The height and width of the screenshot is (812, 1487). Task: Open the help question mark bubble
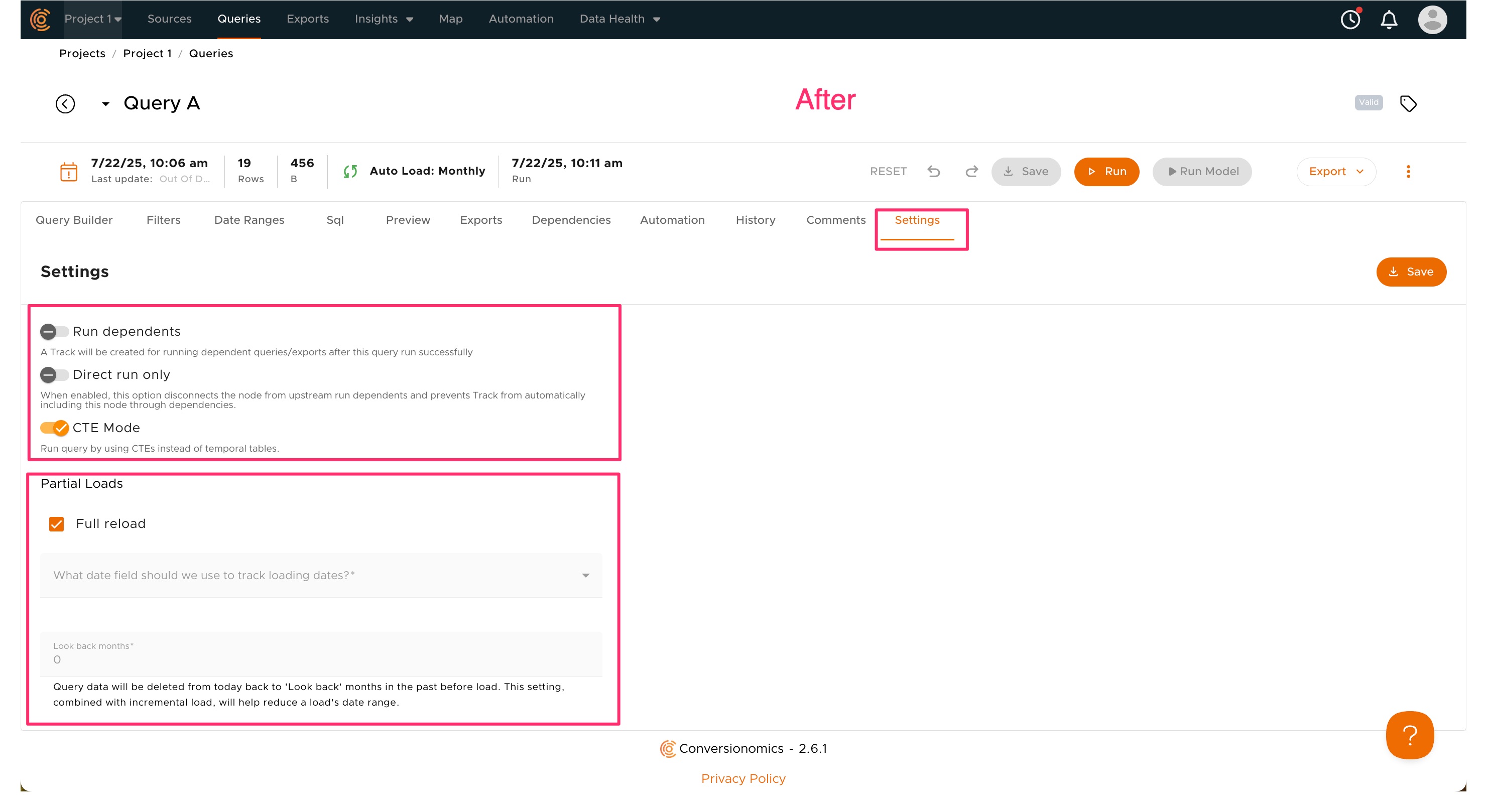(x=1410, y=735)
